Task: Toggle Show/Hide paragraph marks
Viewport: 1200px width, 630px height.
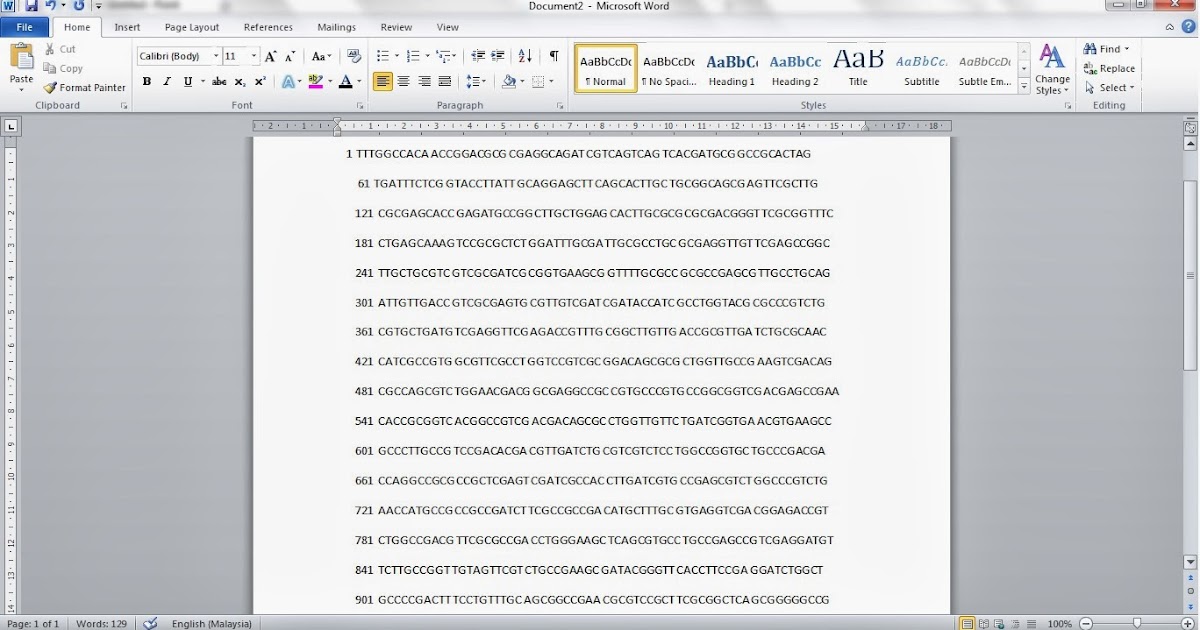Action: click(552, 56)
